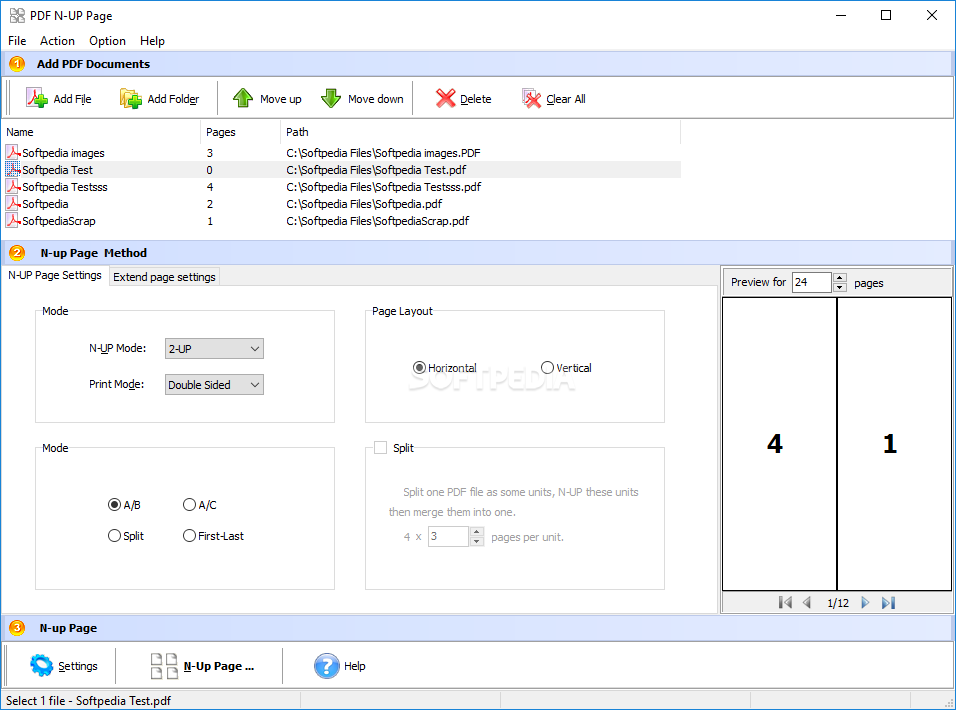Choose the A/B mode option
The image size is (956, 710).
click(x=114, y=505)
